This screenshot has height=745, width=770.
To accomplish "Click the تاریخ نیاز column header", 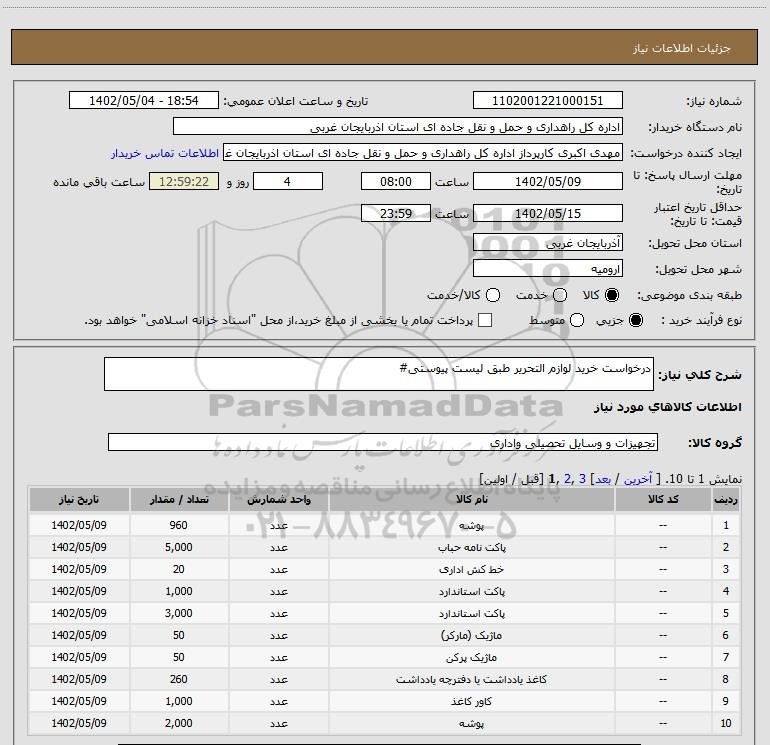I will click(79, 499).
